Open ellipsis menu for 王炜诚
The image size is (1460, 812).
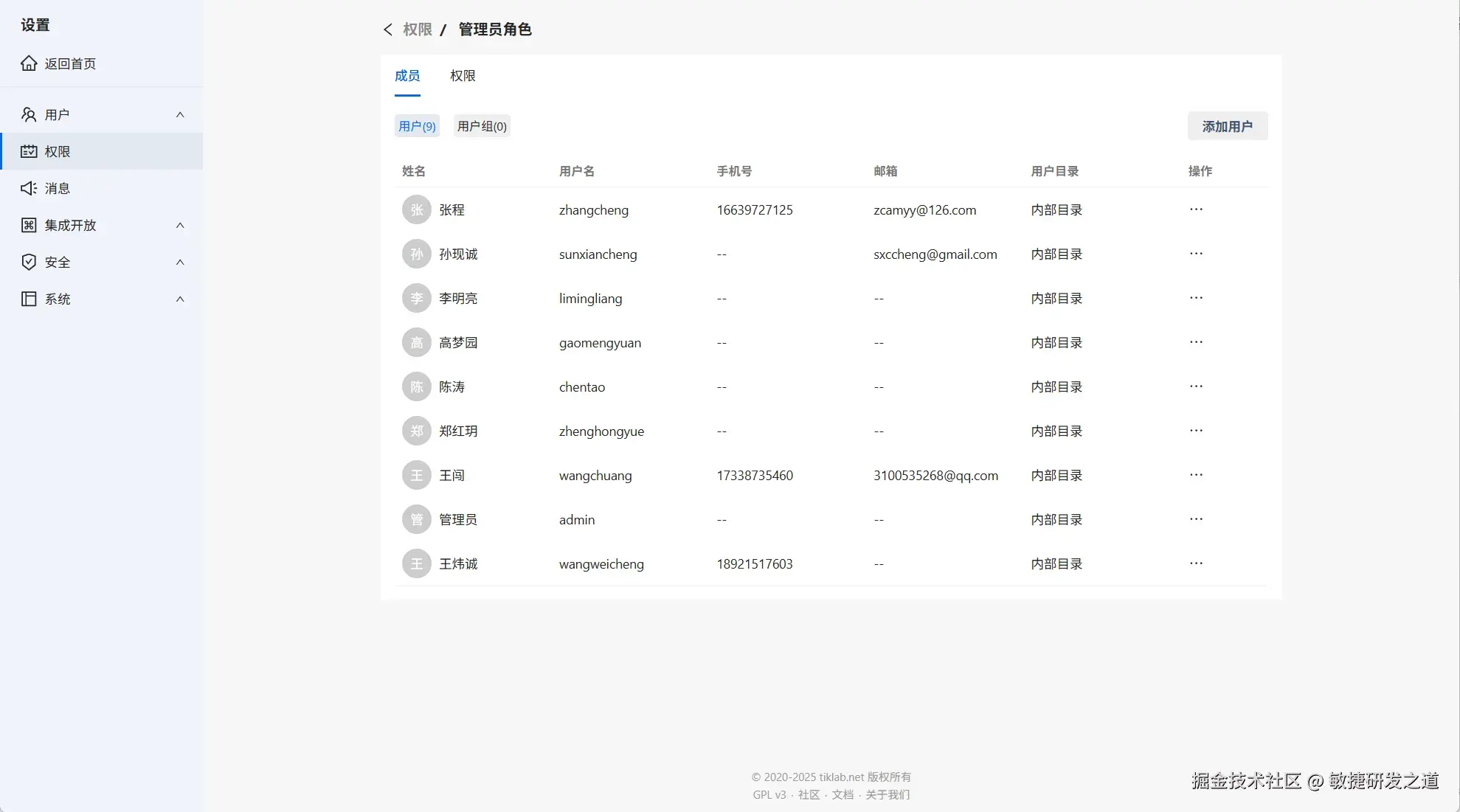[x=1196, y=563]
